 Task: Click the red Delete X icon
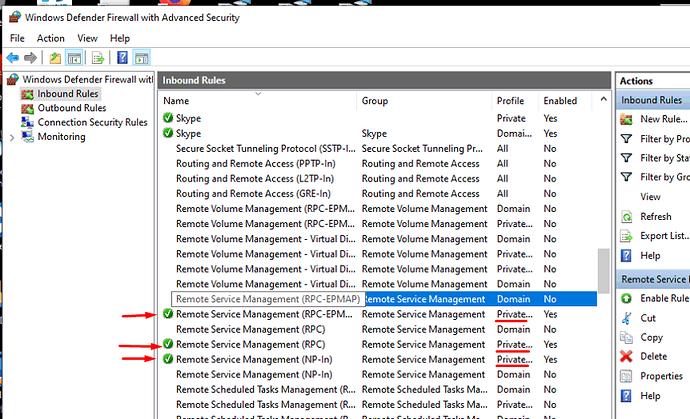click(x=626, y=356)
